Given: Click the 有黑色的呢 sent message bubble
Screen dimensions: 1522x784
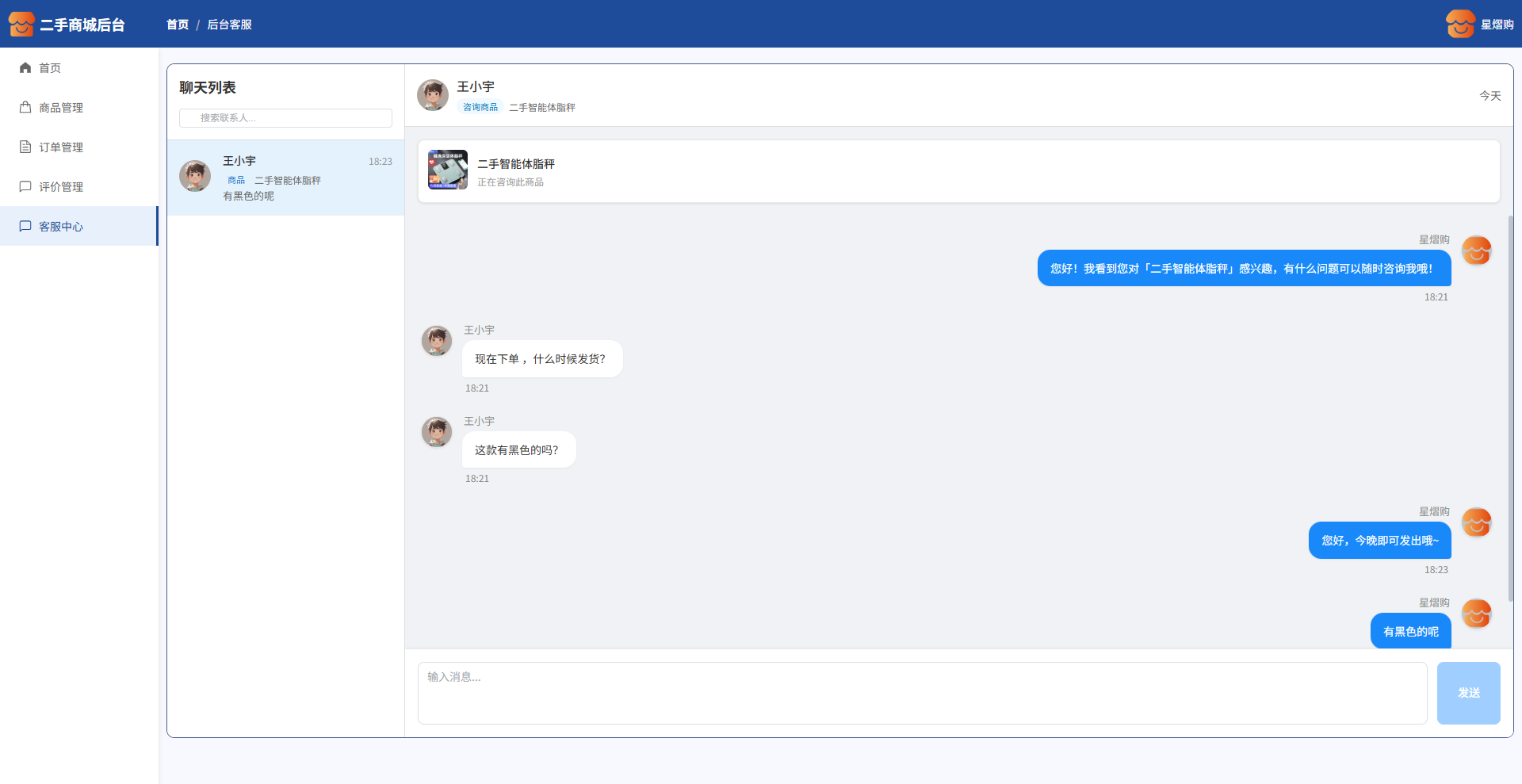Looking at the screenshot, I should pyautogui.click(x=1410, y=632).
